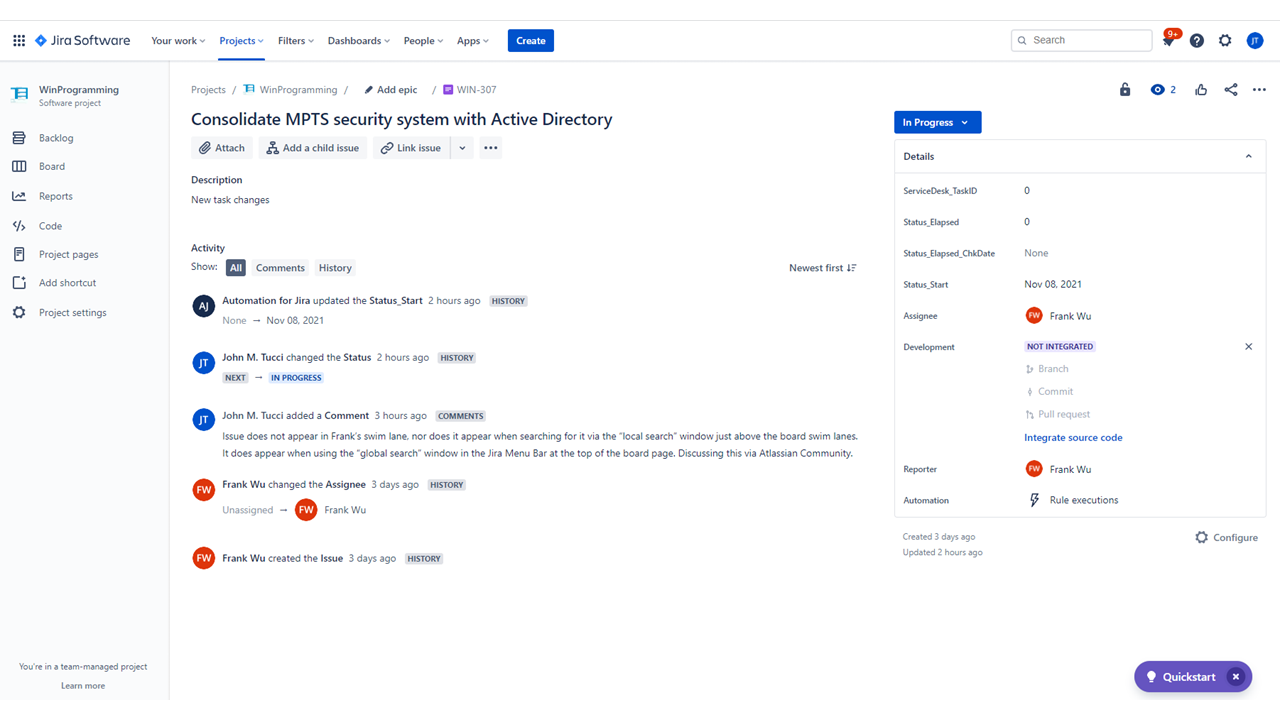1280x720 pixels.
Task: Edit the ServiceDesk_TaskID value
Action: tap(1027, 191)
